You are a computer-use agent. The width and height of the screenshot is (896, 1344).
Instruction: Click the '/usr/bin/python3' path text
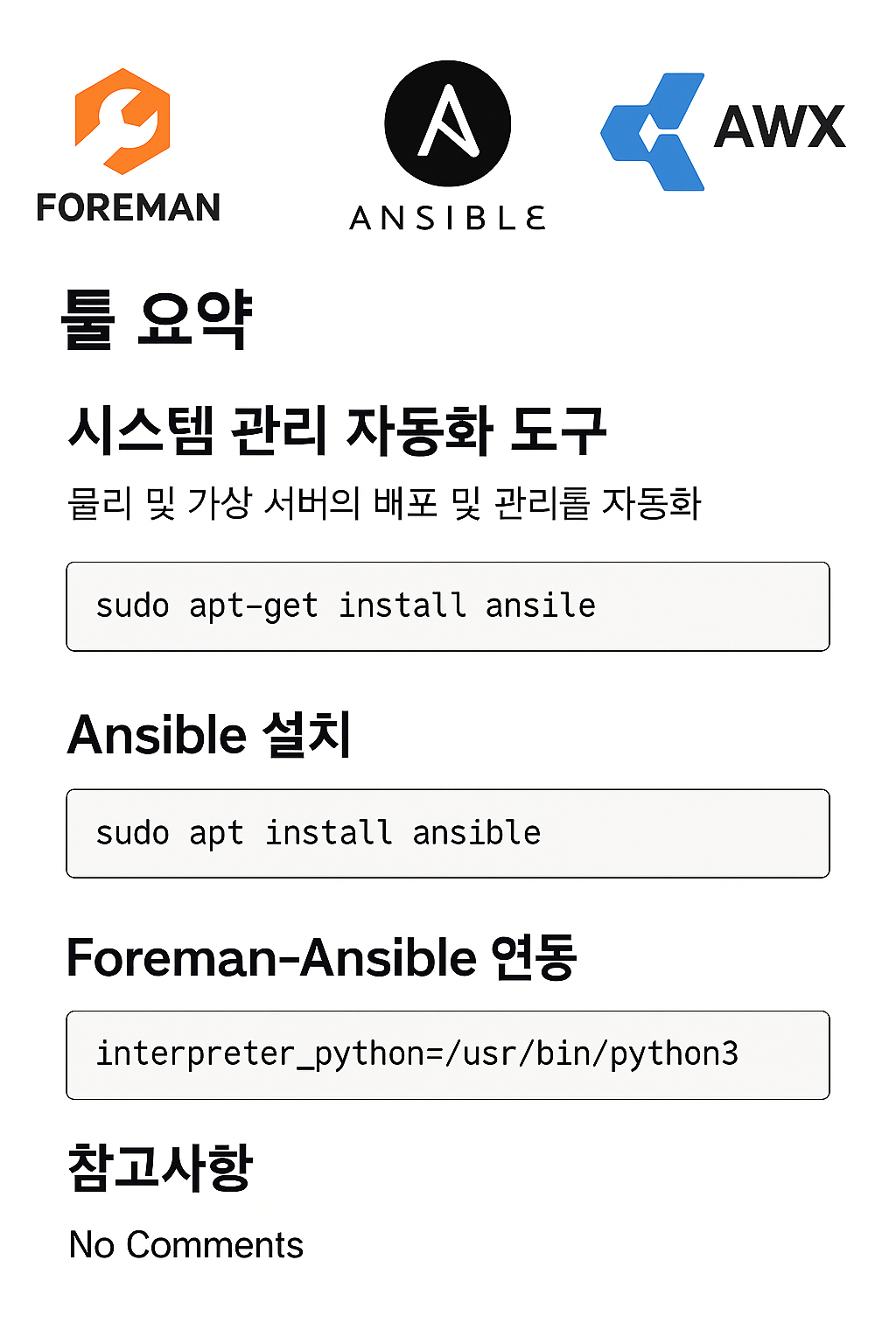[591, 1053]
